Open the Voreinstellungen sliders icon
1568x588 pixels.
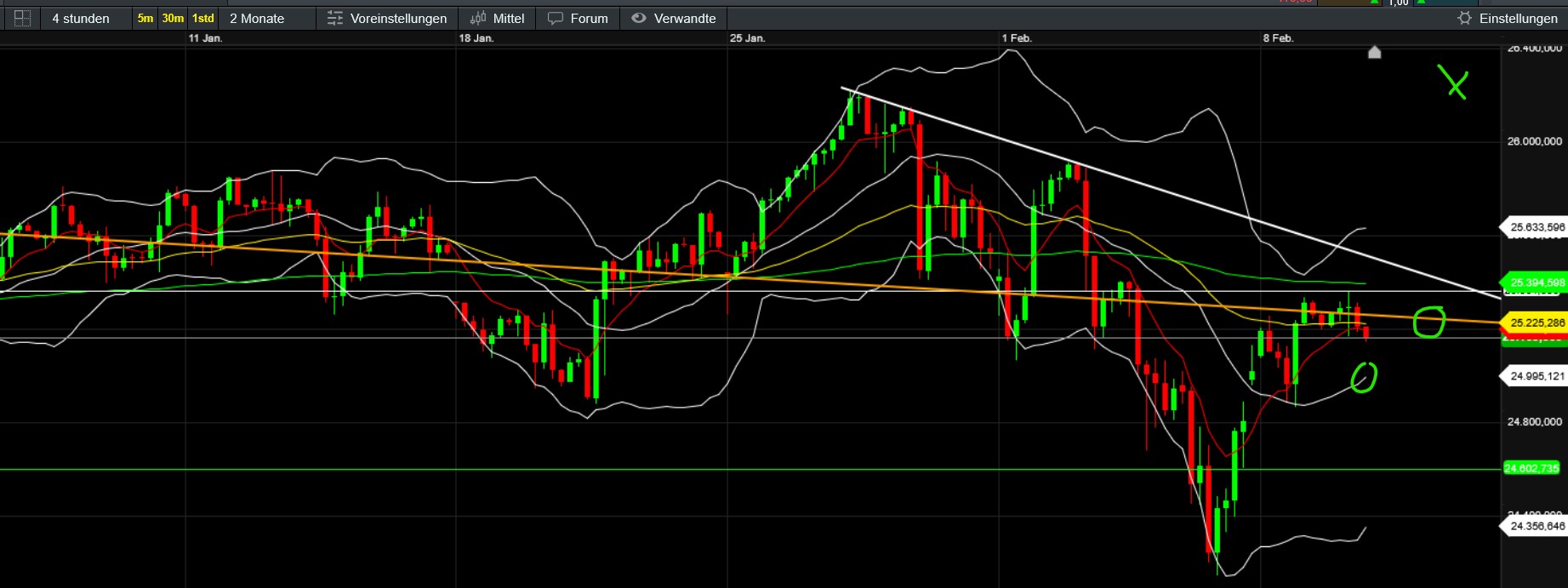(x=335, y=18)
